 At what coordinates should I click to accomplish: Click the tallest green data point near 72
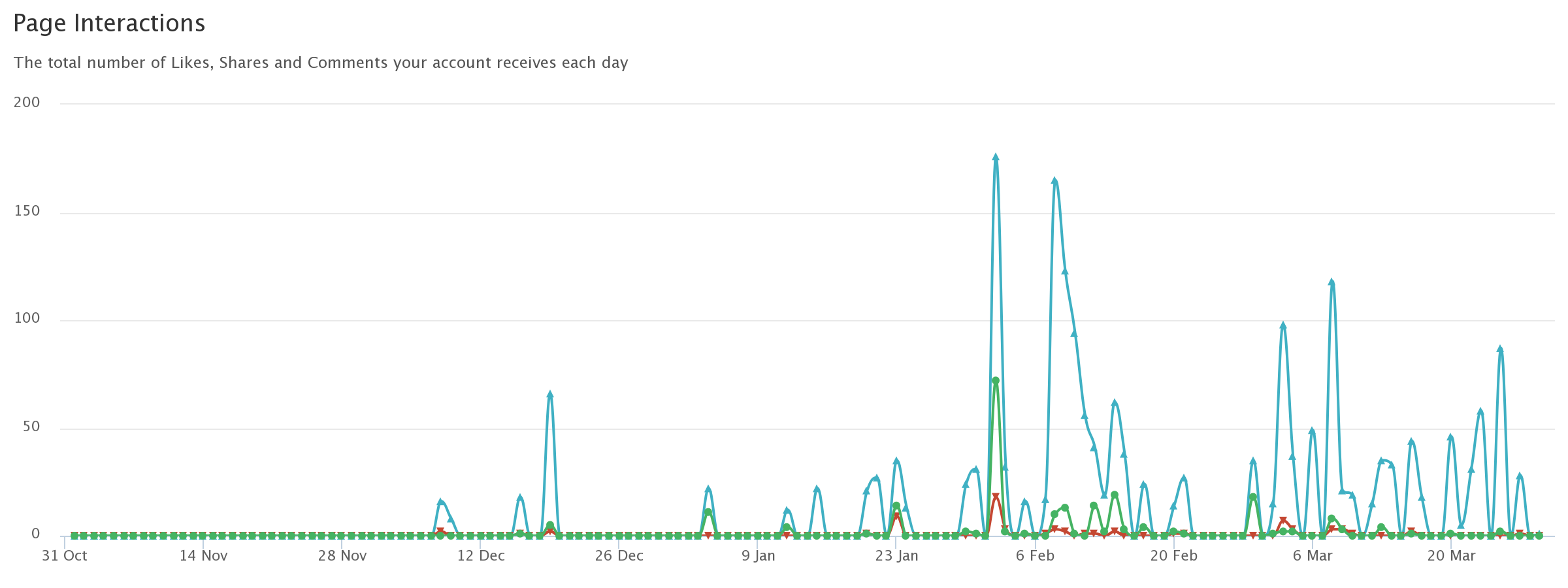996,380
